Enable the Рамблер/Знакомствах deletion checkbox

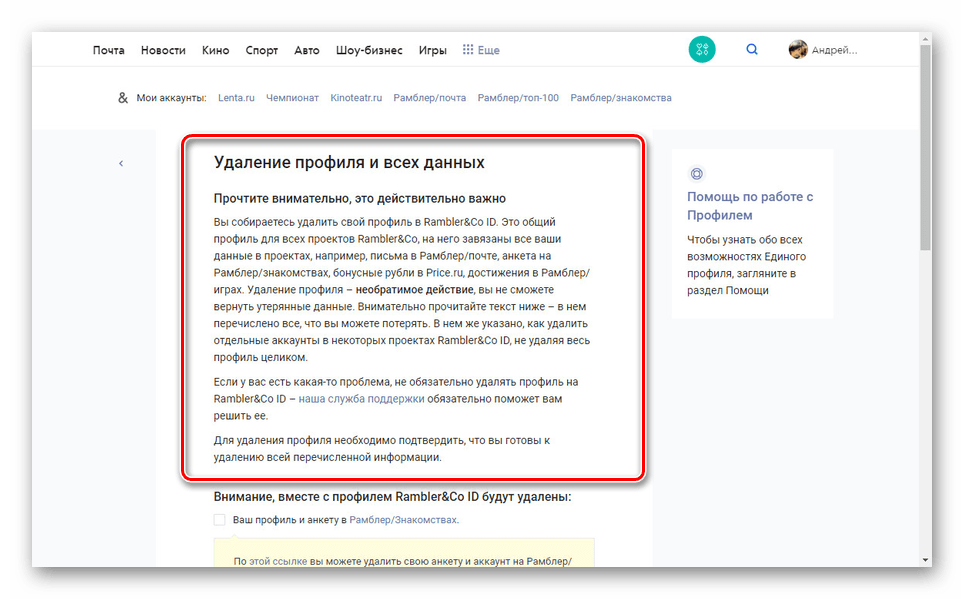217,520
